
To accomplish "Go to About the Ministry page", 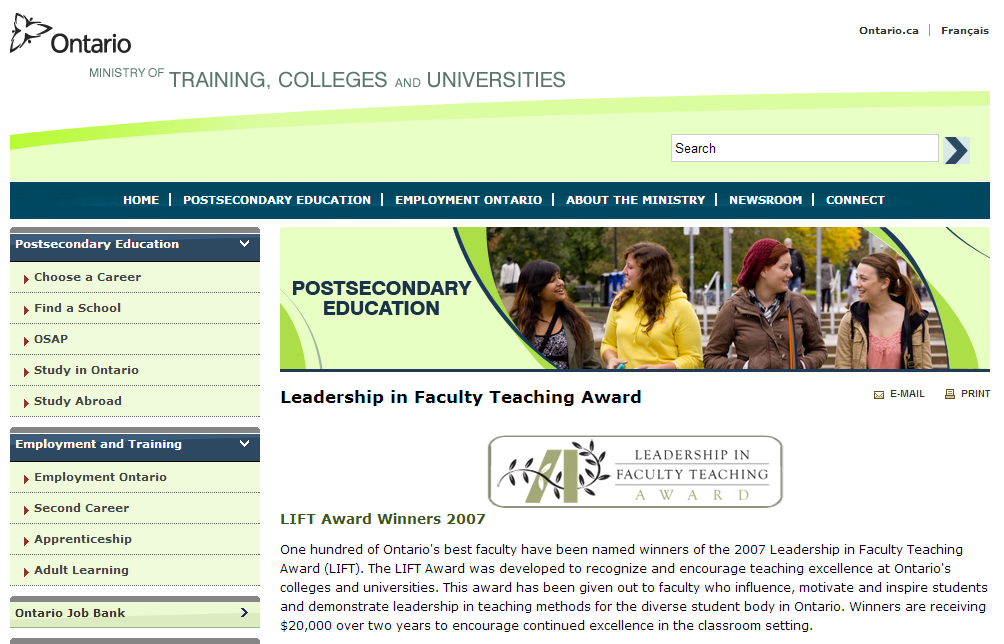I will coord(635,200).
